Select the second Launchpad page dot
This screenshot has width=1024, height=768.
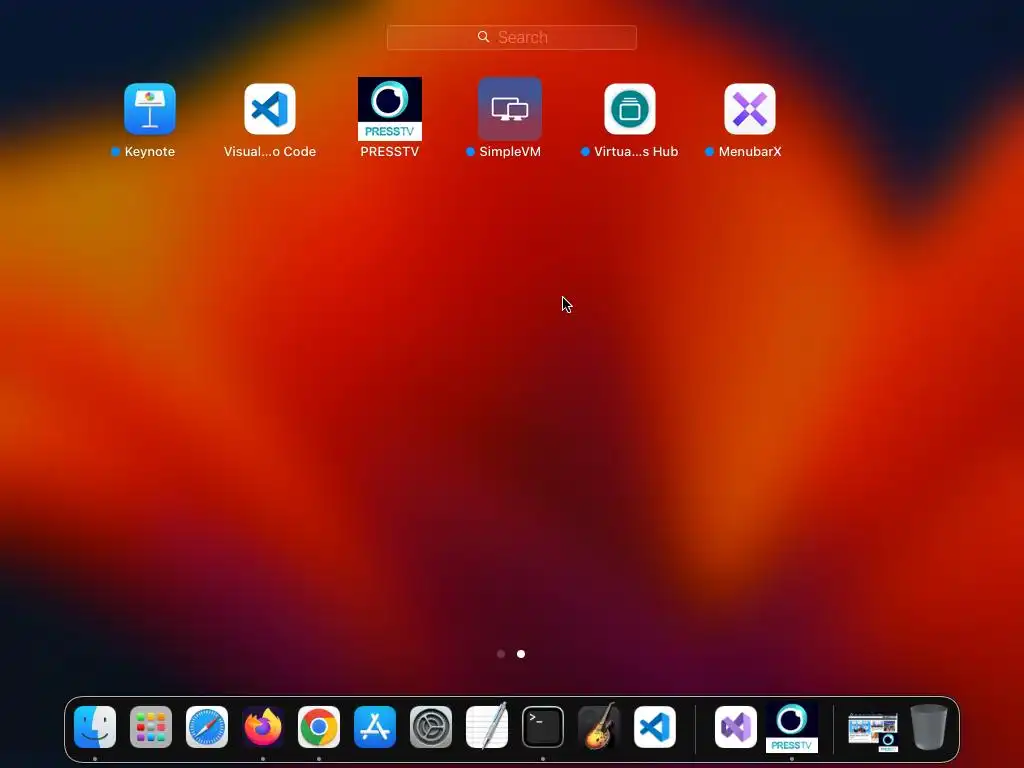pyautogui.click(x=521, y=654)
